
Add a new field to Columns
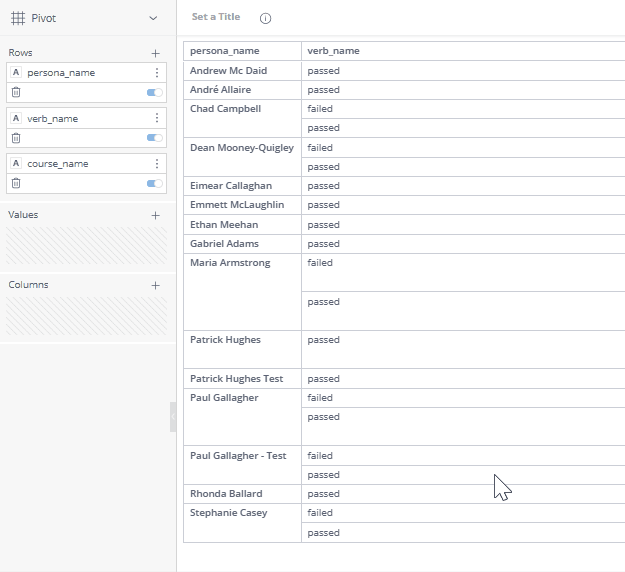pyautogui.click(x=155, y=285)
